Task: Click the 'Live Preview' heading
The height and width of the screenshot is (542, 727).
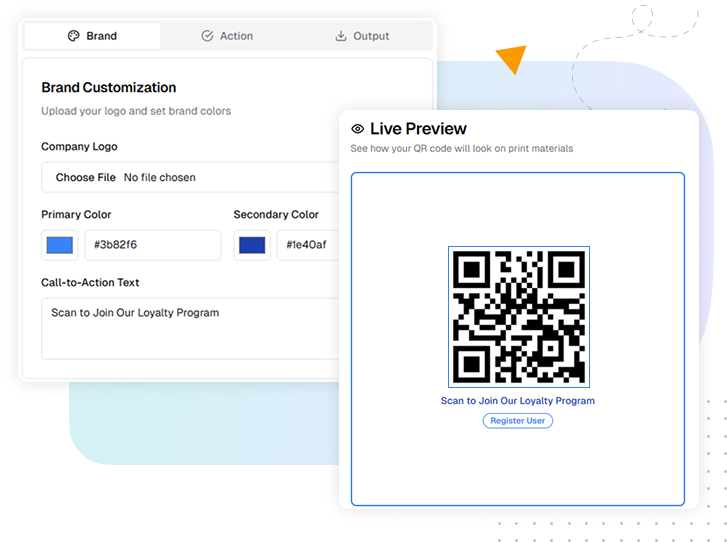Action: (418, 129)
